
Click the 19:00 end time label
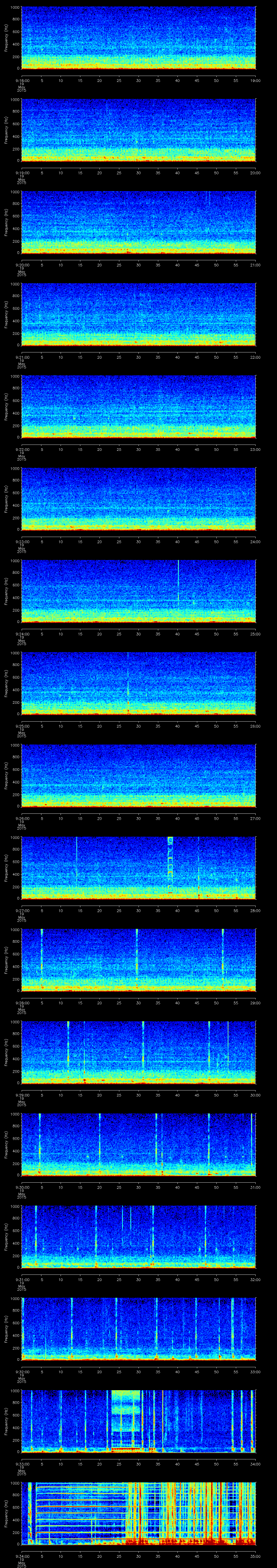pos(255,80)
